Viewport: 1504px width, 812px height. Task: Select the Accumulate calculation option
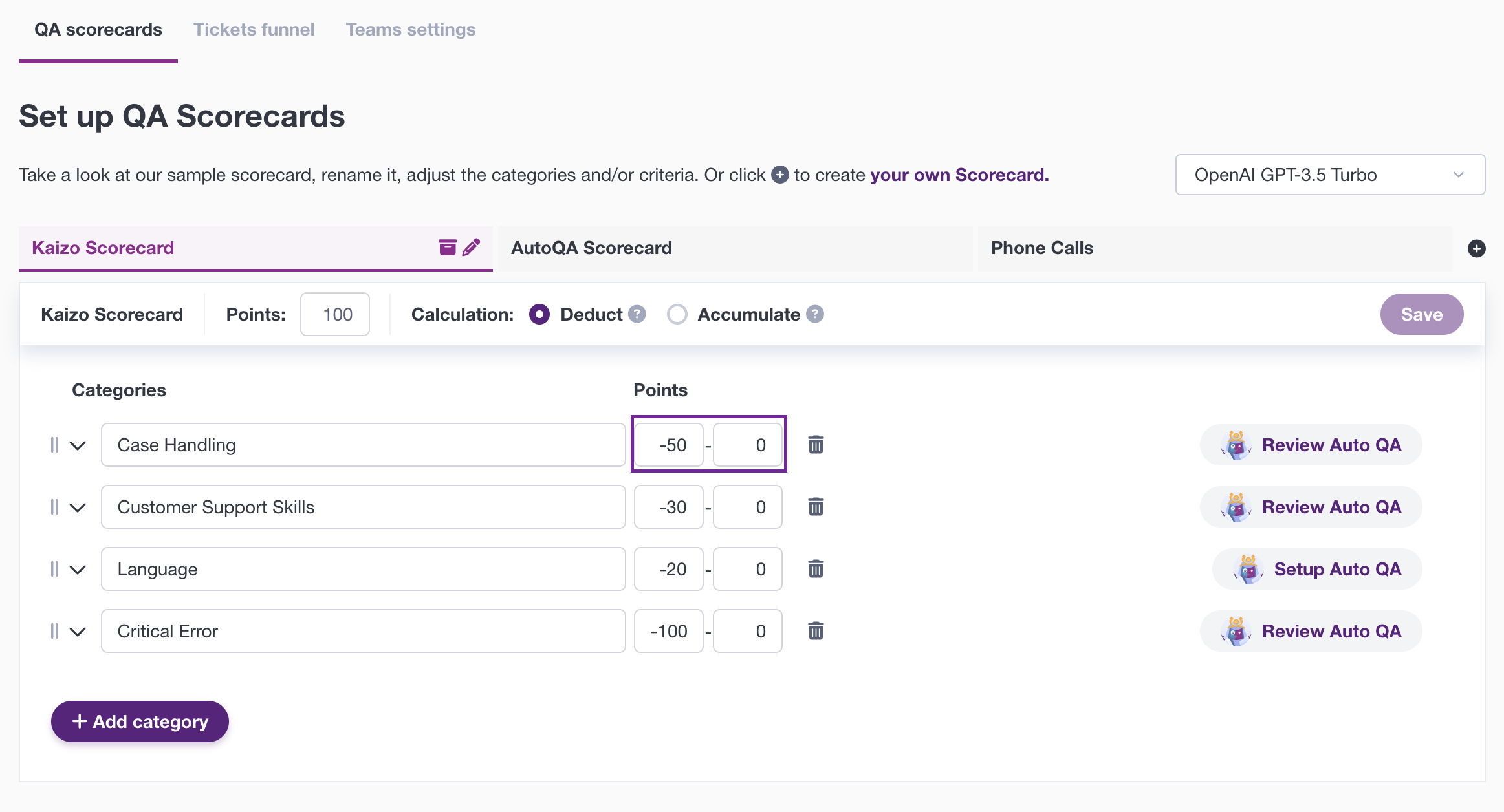(x=677, y=314)
